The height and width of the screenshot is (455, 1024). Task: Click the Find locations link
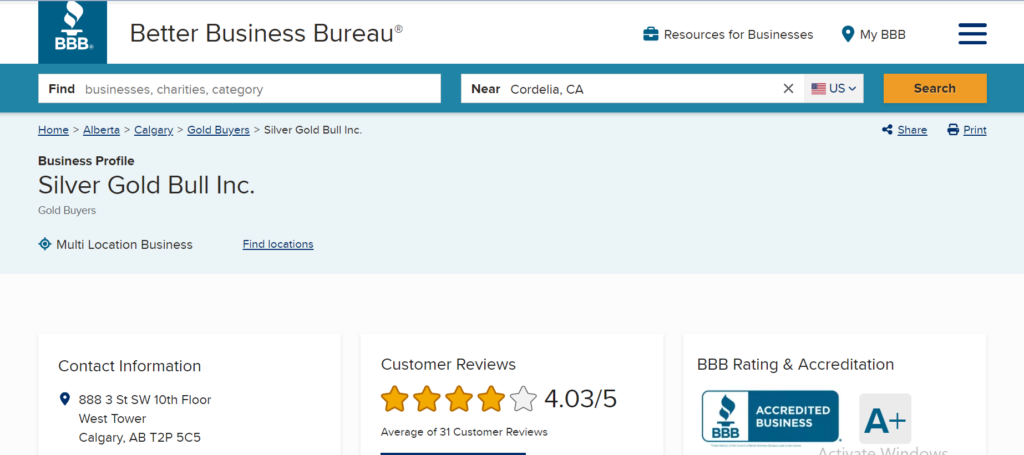[278, 244]
